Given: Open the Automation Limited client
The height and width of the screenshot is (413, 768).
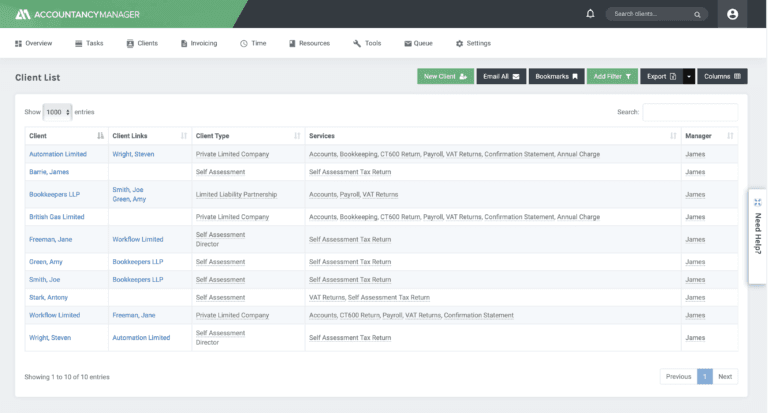Looking at the screenshot, I should (x=58, y=154).
